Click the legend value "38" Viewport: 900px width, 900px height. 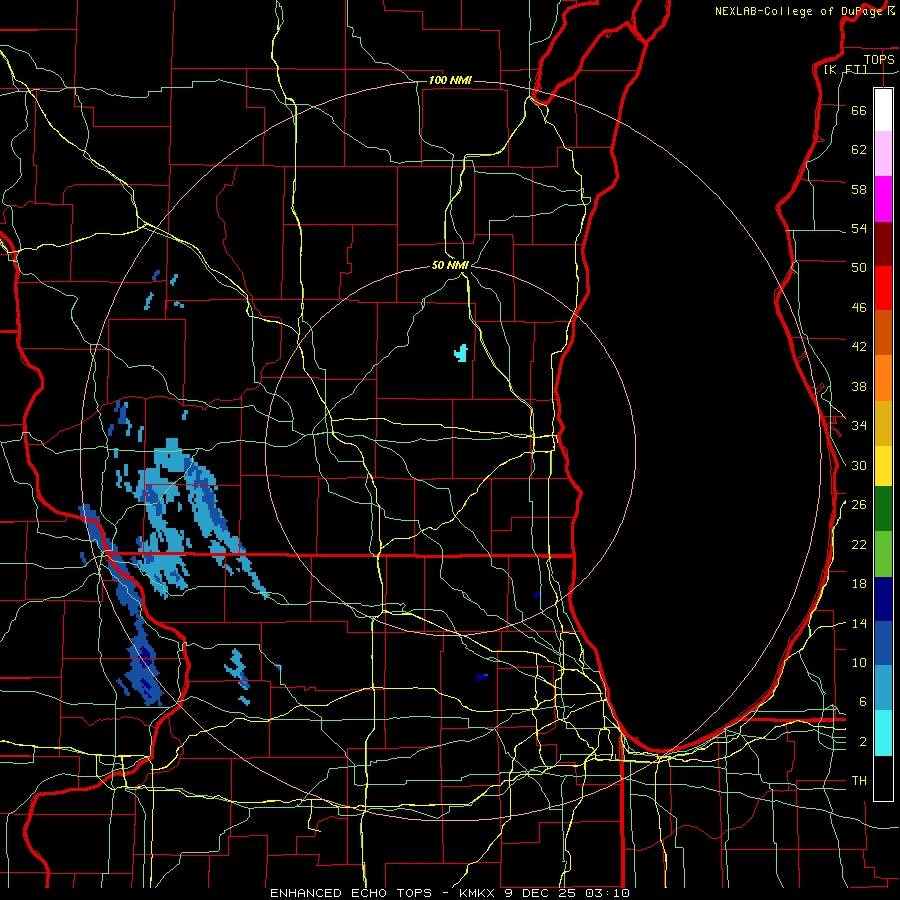click(x=859, y=386)
